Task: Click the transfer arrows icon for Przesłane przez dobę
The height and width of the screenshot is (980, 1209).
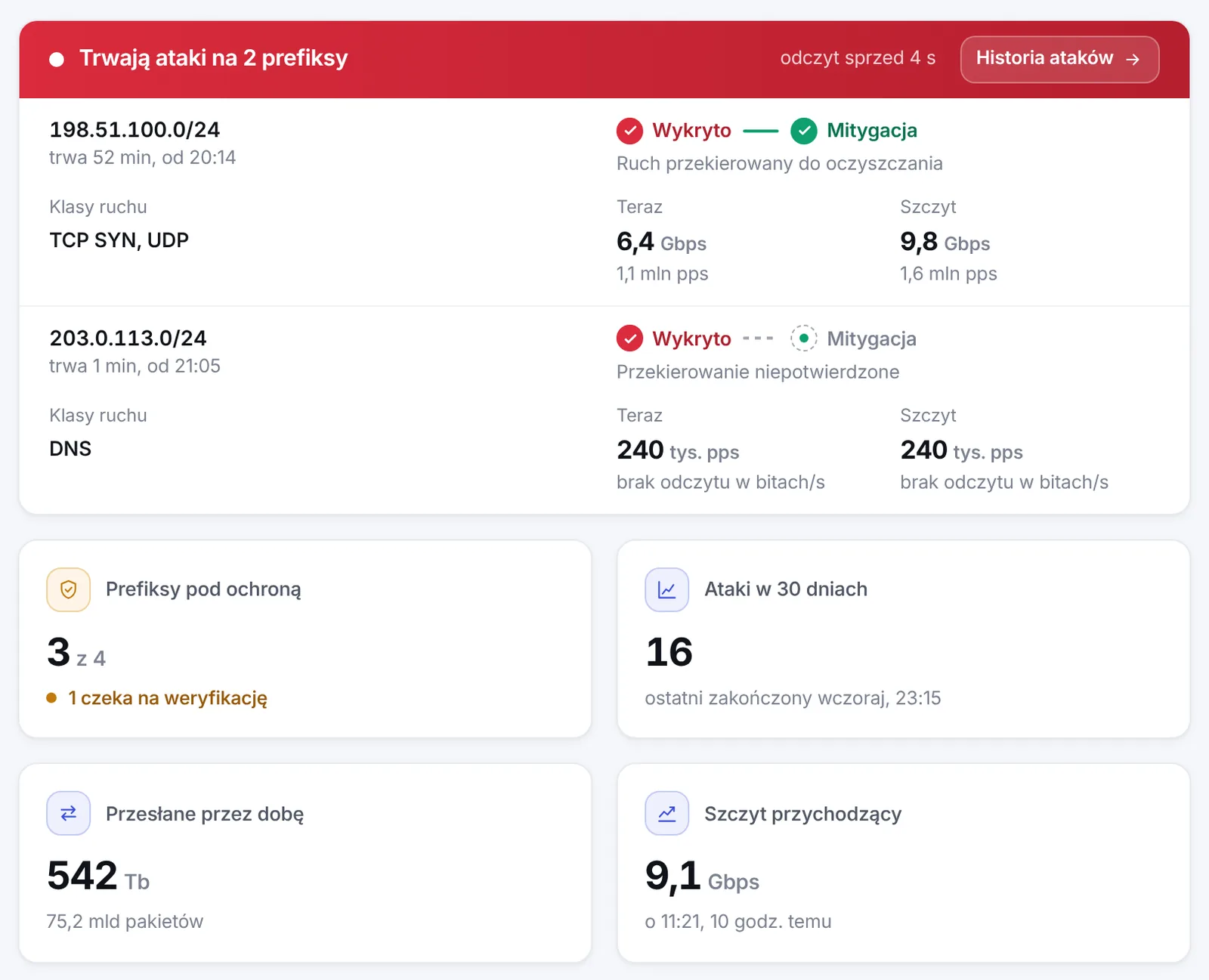Action: point(68,813)
